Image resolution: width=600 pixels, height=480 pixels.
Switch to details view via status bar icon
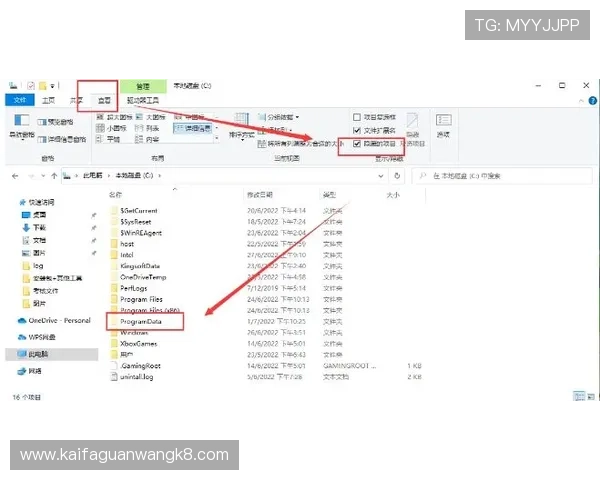[x=579, y=396]
